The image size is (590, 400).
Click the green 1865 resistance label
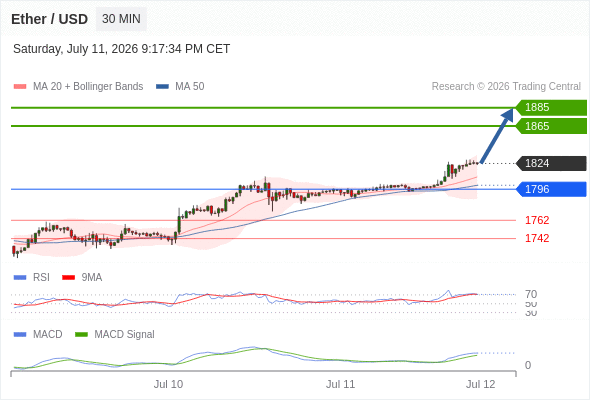click(551, 126)
